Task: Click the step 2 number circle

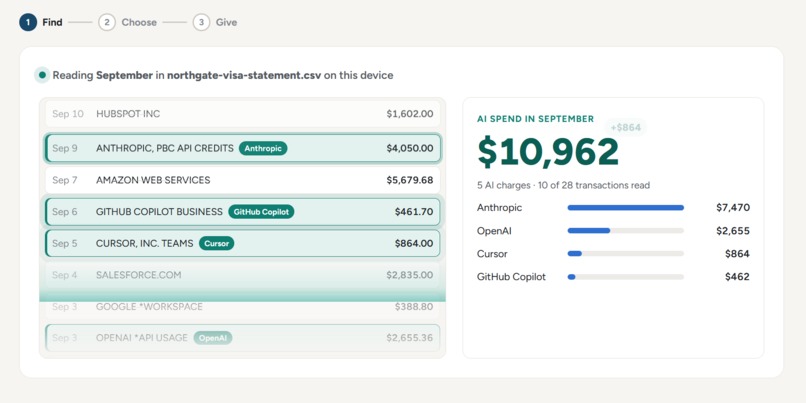Action: pos(107,22)
